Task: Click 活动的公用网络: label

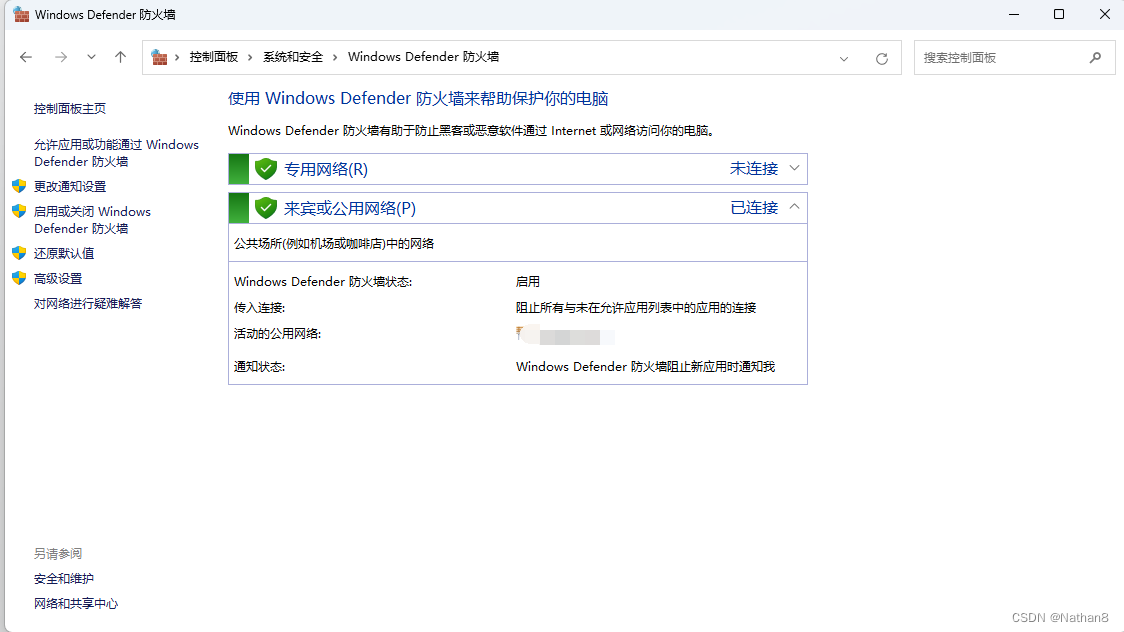Action: click(x=277, y=333)
